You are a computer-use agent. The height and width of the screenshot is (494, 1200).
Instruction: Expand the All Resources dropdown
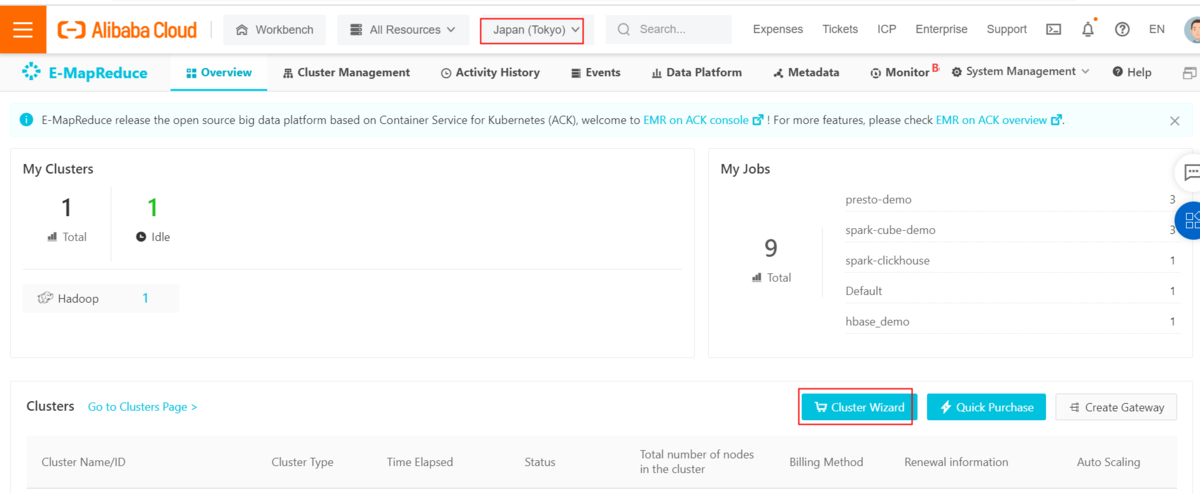(x=403, y=30)
